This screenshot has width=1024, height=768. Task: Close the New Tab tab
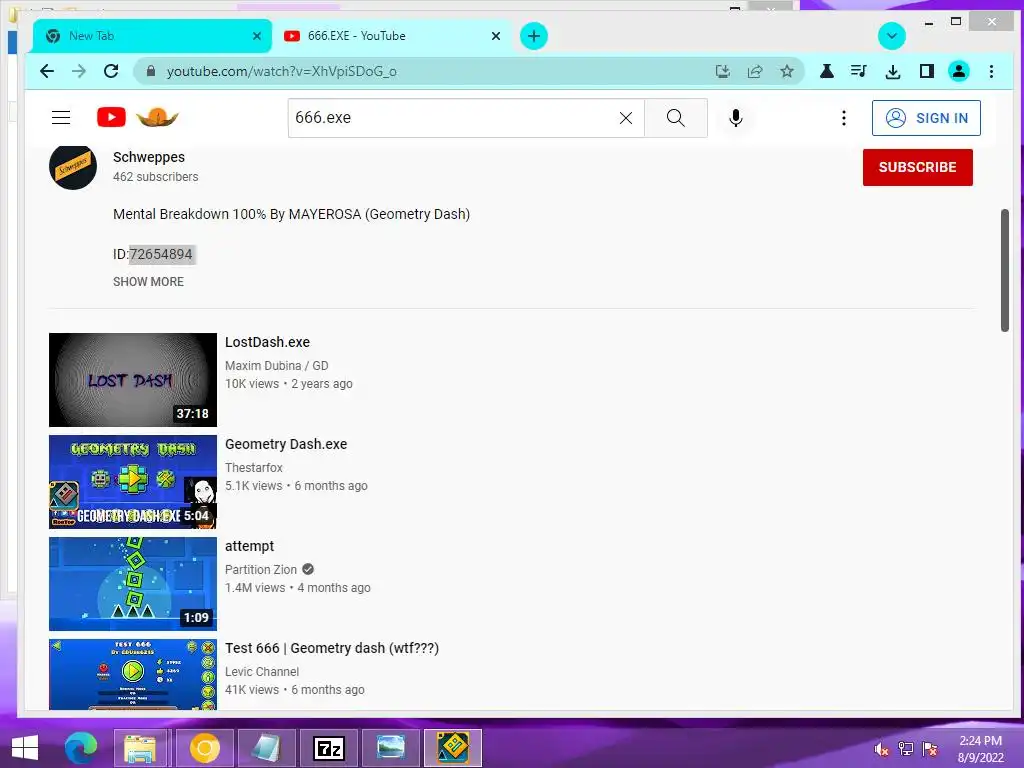pyautogui.click(x=257, y=36)
